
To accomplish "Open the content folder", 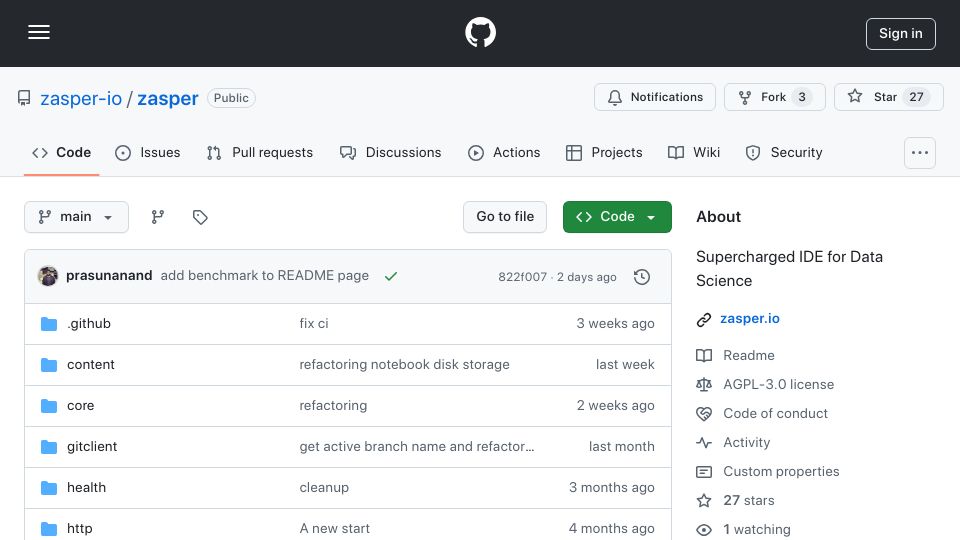I will pos(91,364).
